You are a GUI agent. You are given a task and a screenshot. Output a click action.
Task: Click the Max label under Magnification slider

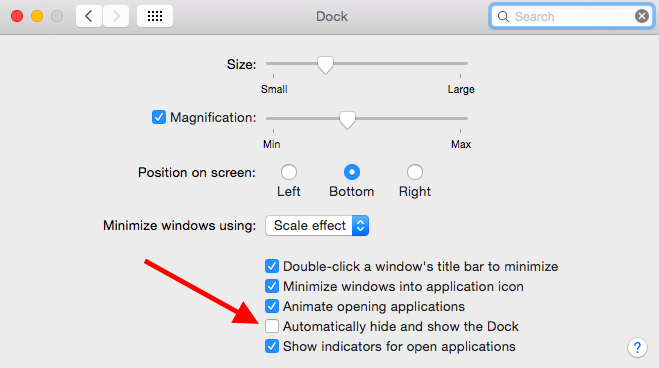tap(461, 145)
